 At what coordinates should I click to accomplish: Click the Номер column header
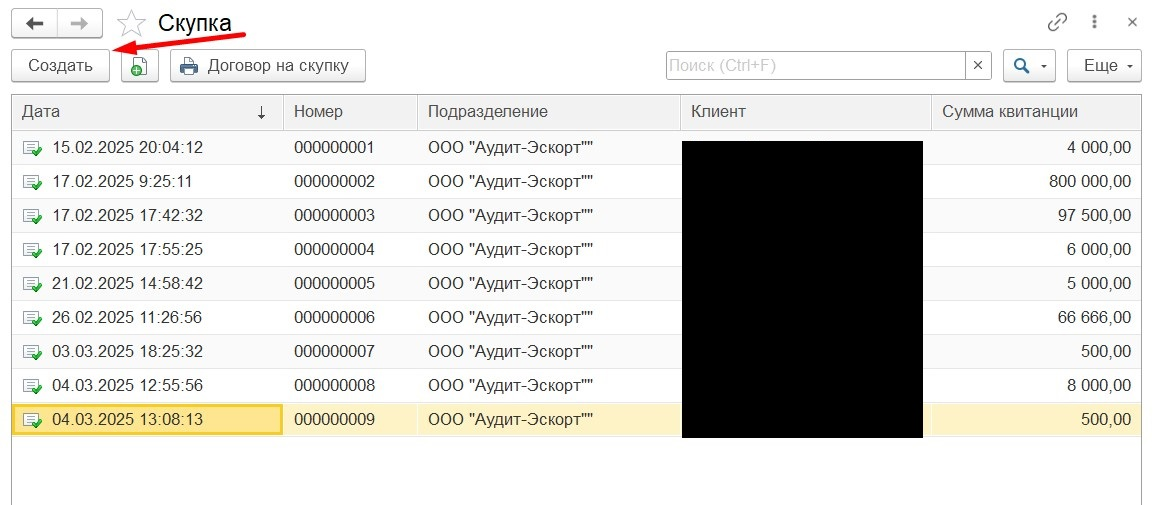(350, 112)
